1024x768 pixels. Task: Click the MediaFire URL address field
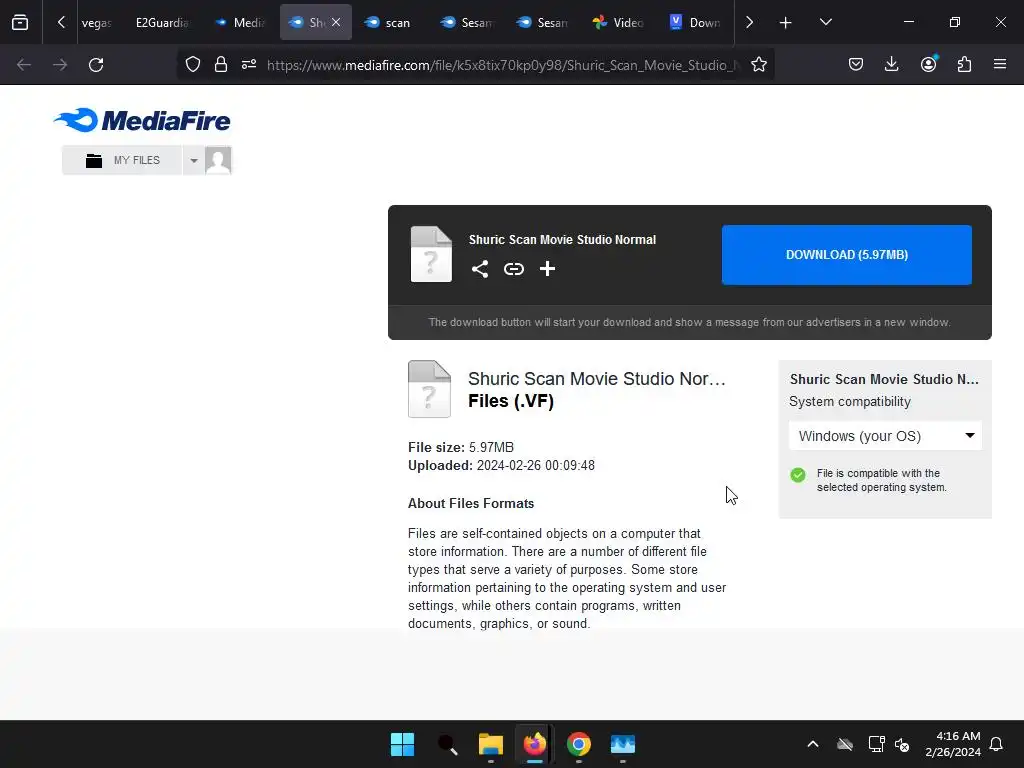(503, 65)
